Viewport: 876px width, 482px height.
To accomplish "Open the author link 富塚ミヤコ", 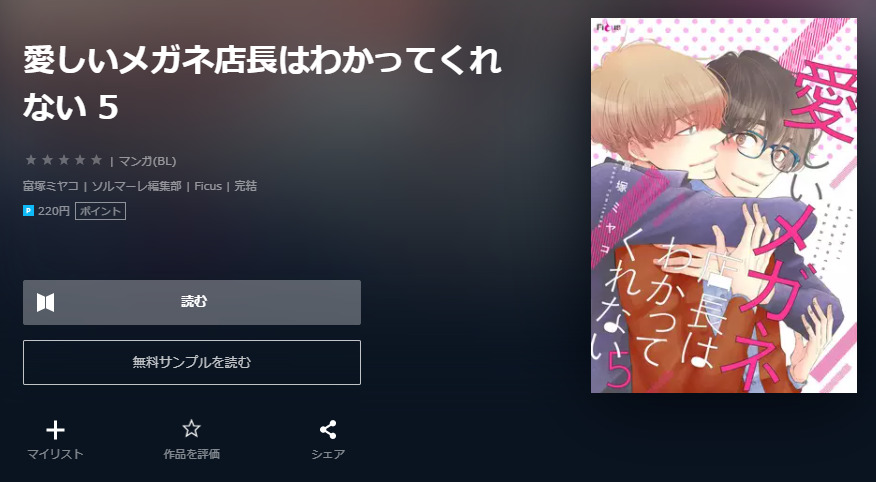I will (50, 186).
